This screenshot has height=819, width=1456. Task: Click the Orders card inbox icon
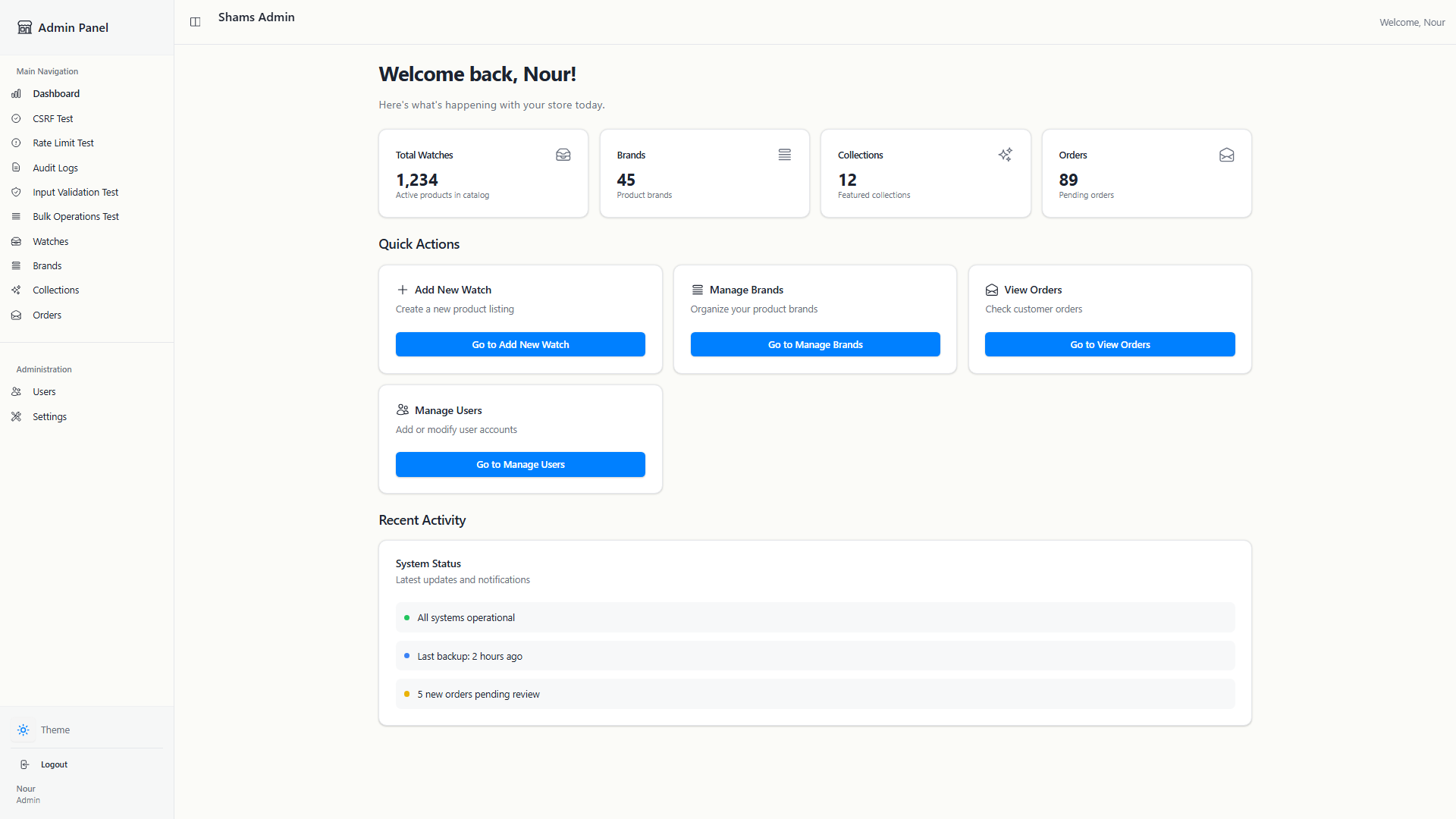1226,155
